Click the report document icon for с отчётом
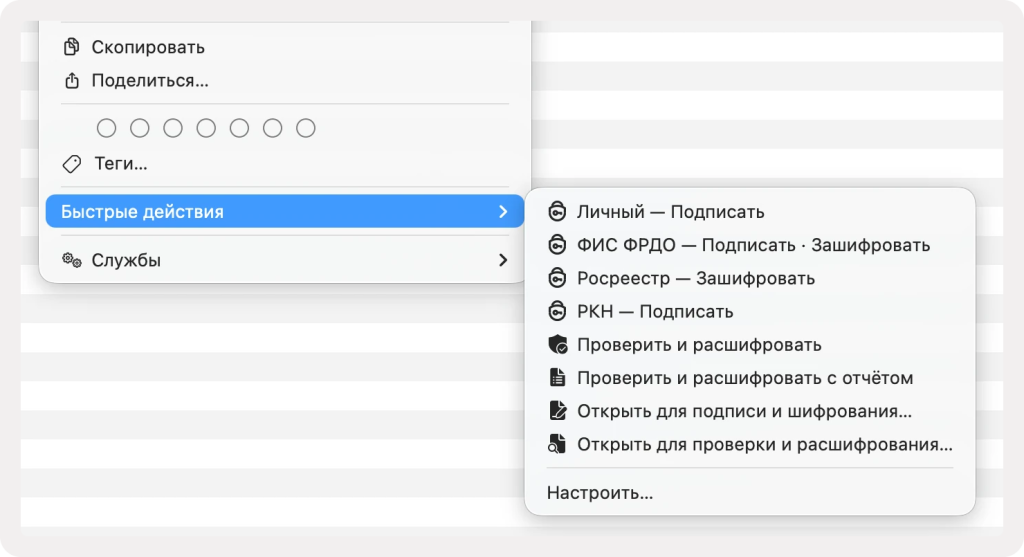The image size is (1024, 557). [x=557, y=377]
